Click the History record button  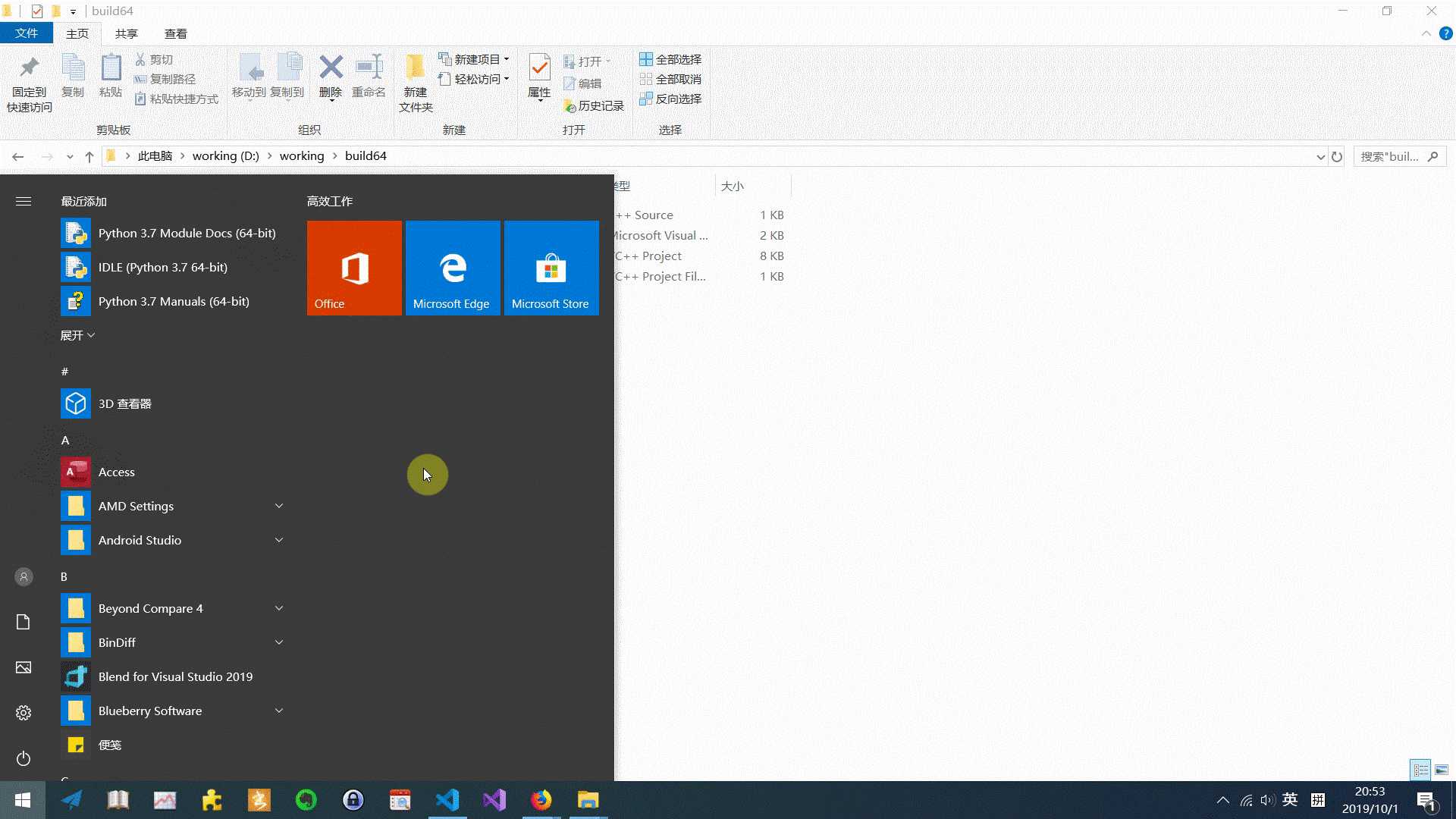pyautogui.click(x=594, y=106)
